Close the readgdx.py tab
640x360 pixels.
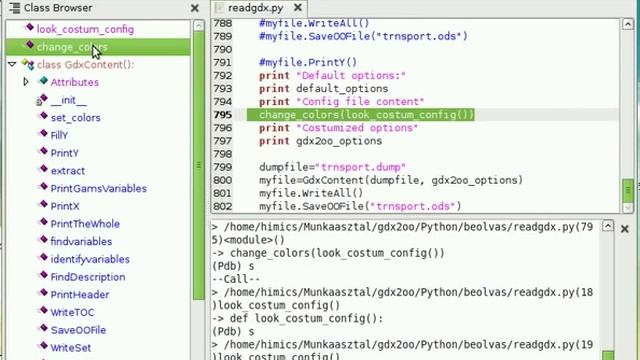(298, 7)
